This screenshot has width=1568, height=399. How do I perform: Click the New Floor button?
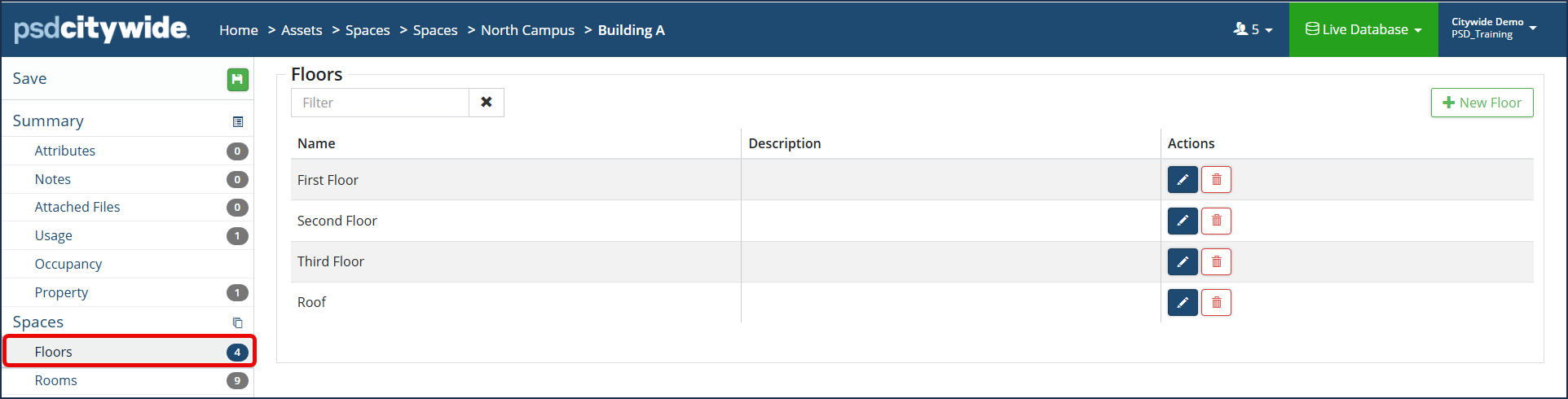1482,103
